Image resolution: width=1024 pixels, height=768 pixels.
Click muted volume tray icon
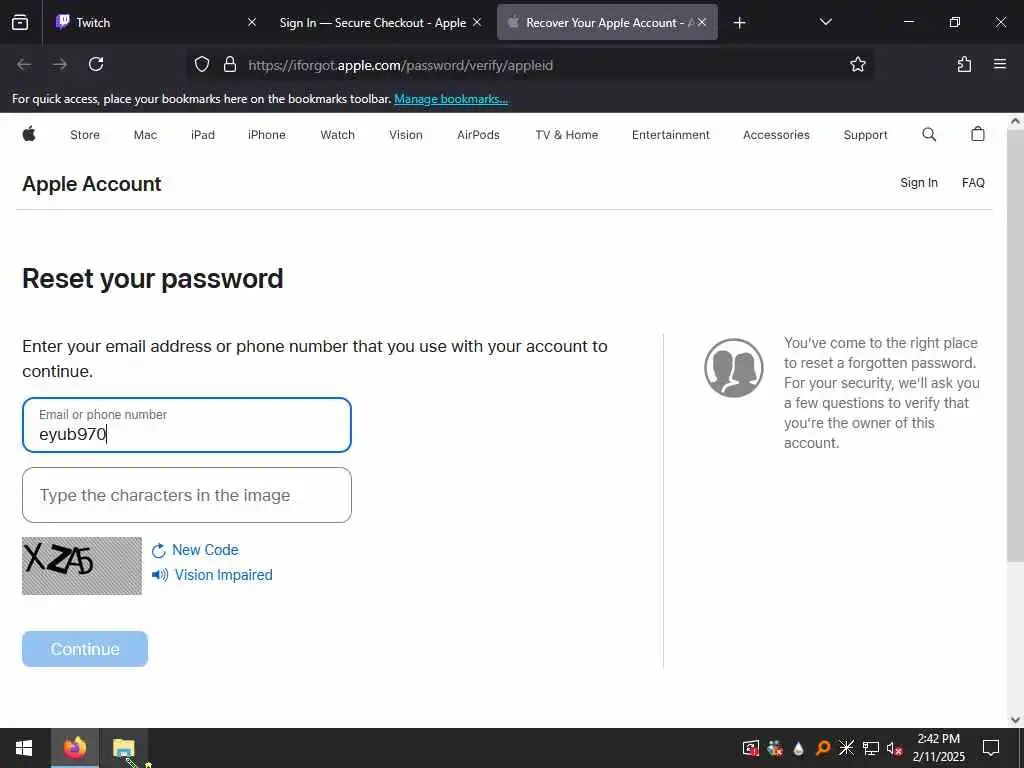pos(894,748)
